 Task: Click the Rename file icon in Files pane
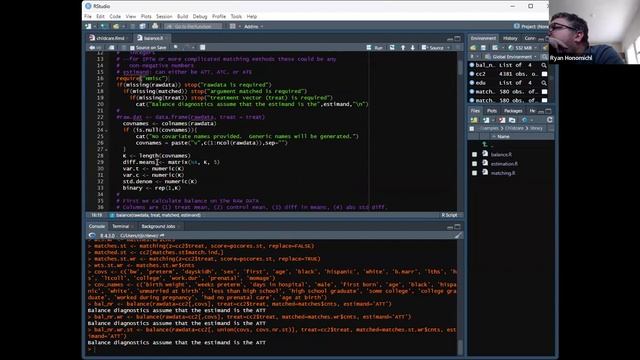pyautogui.click(x=512, y=120)
